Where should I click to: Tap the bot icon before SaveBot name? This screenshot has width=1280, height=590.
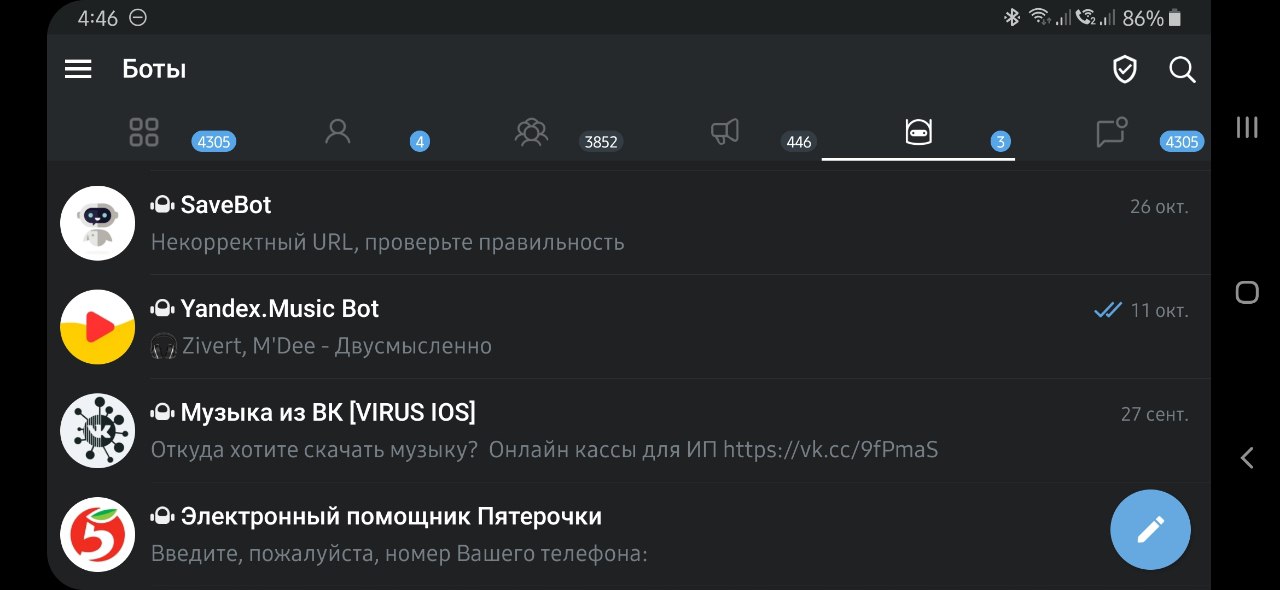click(x=163, y=205)
